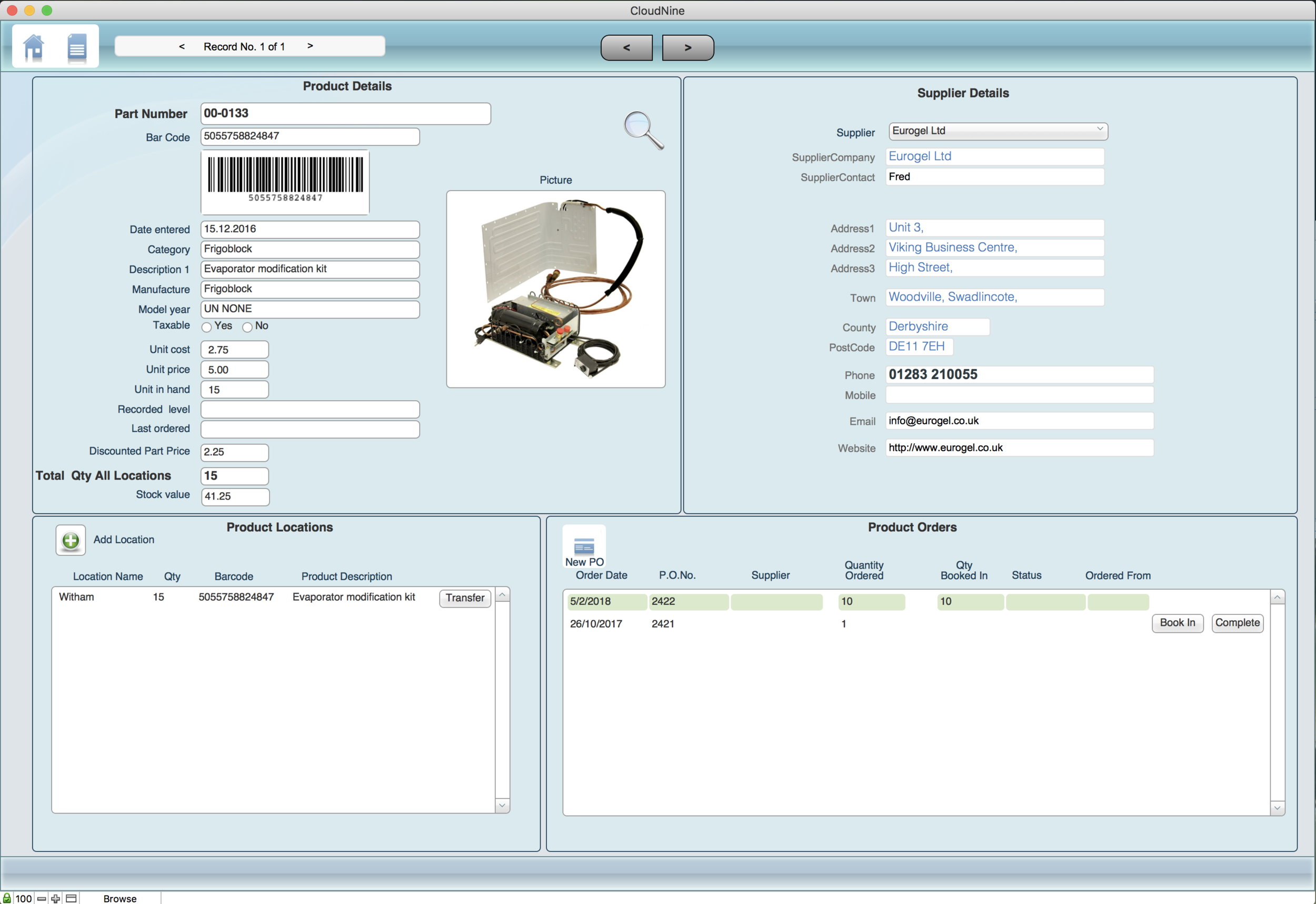
Task: Click the Unit in hand field
Action: click(x=235, y=389)
